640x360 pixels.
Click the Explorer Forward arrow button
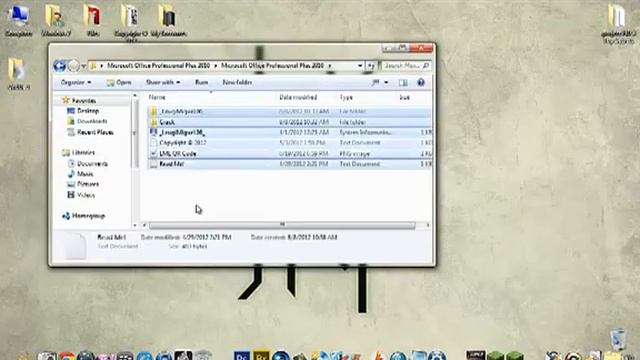(73, 66)
